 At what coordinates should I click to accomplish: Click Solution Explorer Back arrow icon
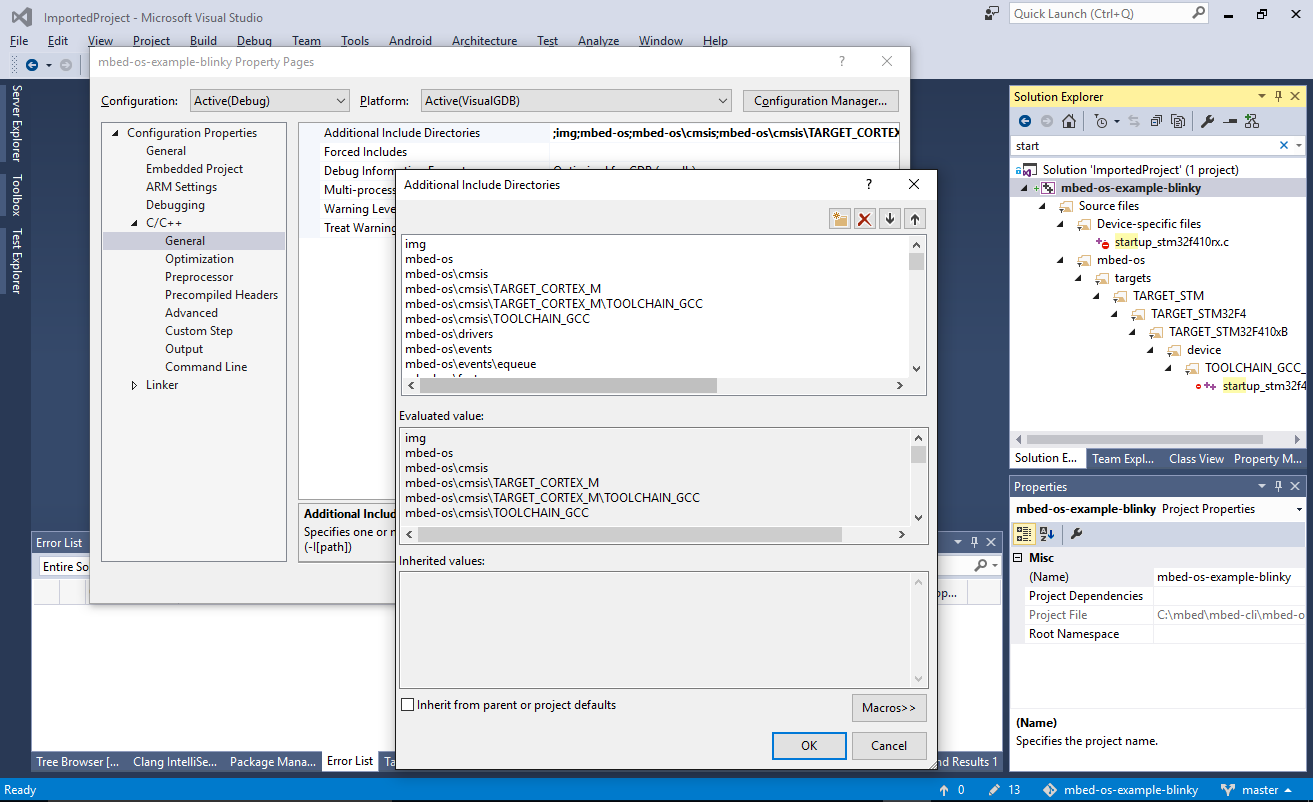(1025, 121)
